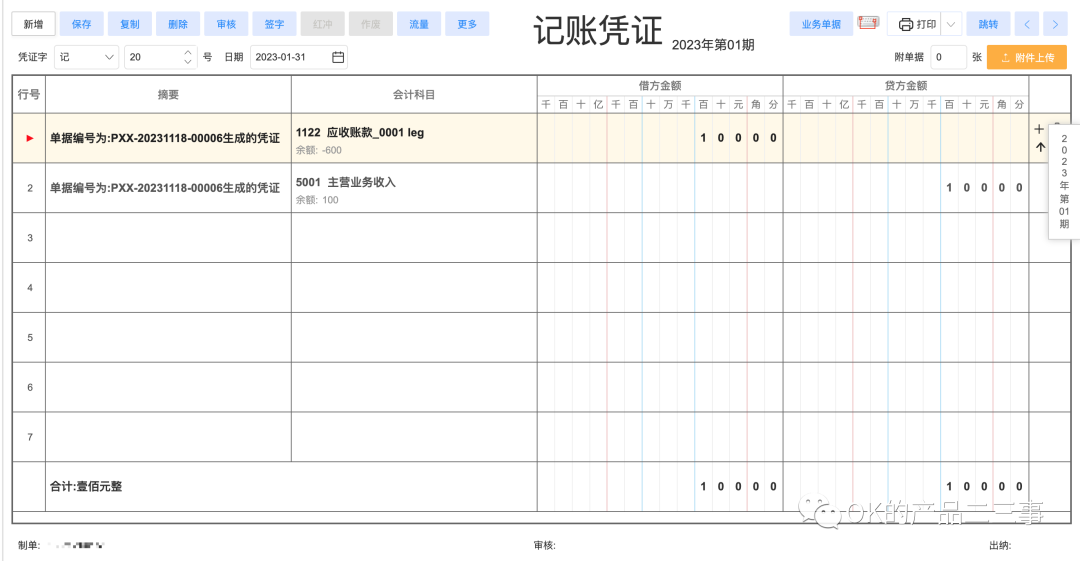Screen dimensions: 1080x561
Task: Click the 附件上传 upload button
Action: (1027, 57)
